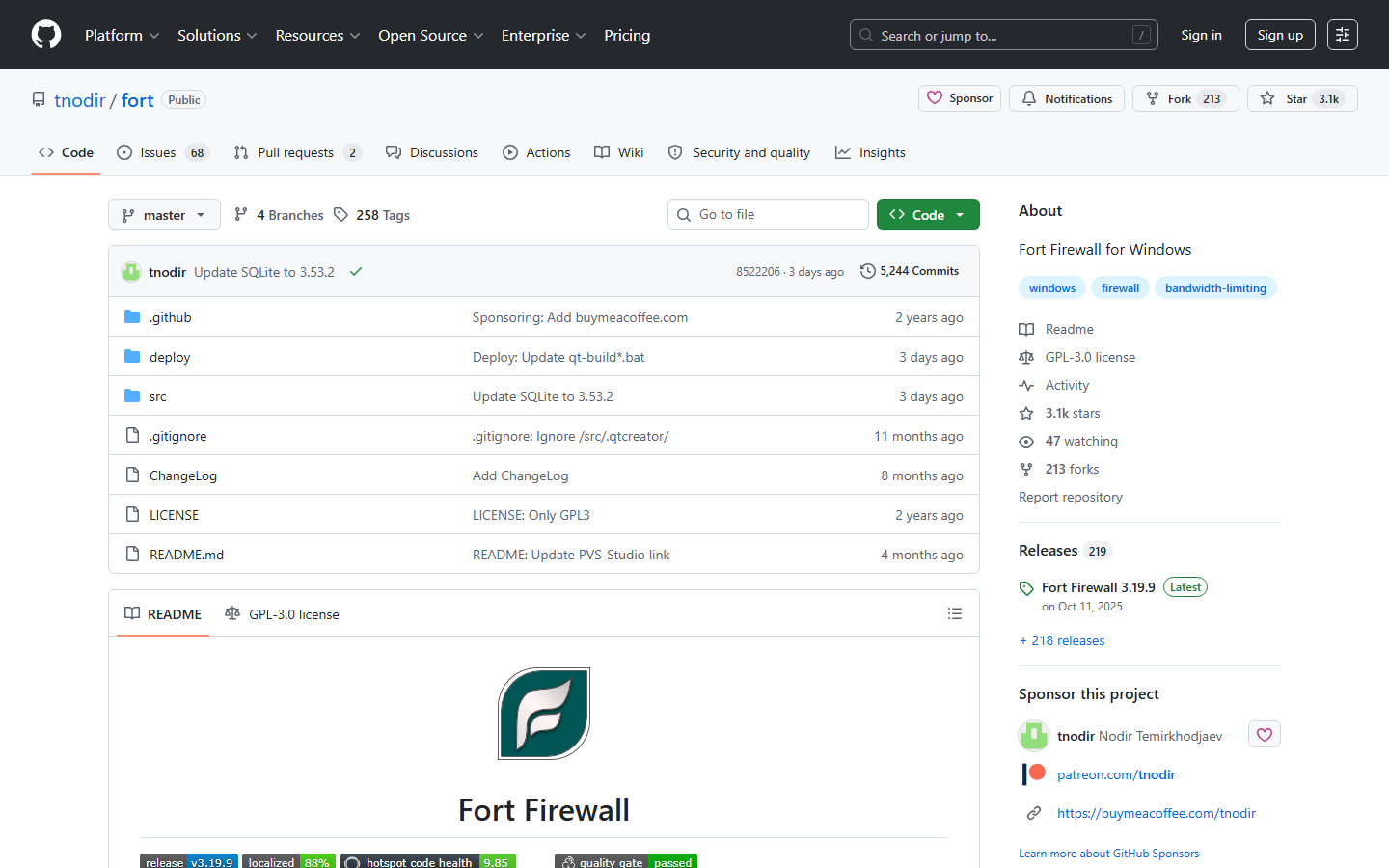This screenshot has height=868, width=1389.
Task: Go to the Wiki tab
Action: point(619,152)
